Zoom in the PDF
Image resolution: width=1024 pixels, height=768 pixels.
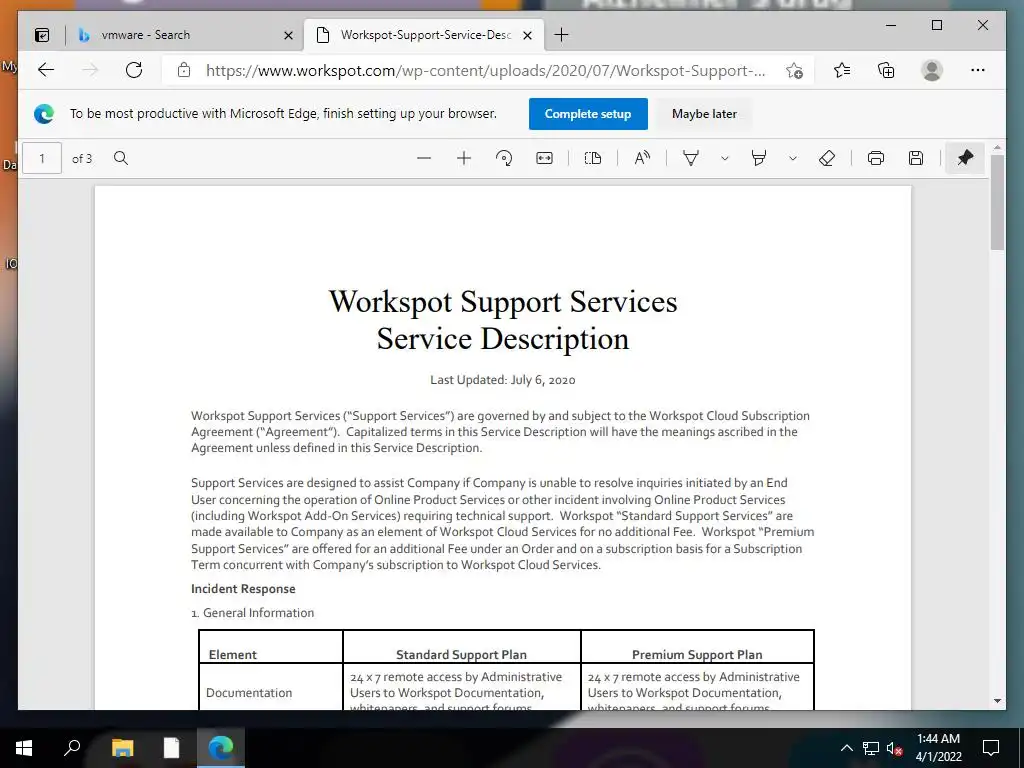tap(464, 158)
